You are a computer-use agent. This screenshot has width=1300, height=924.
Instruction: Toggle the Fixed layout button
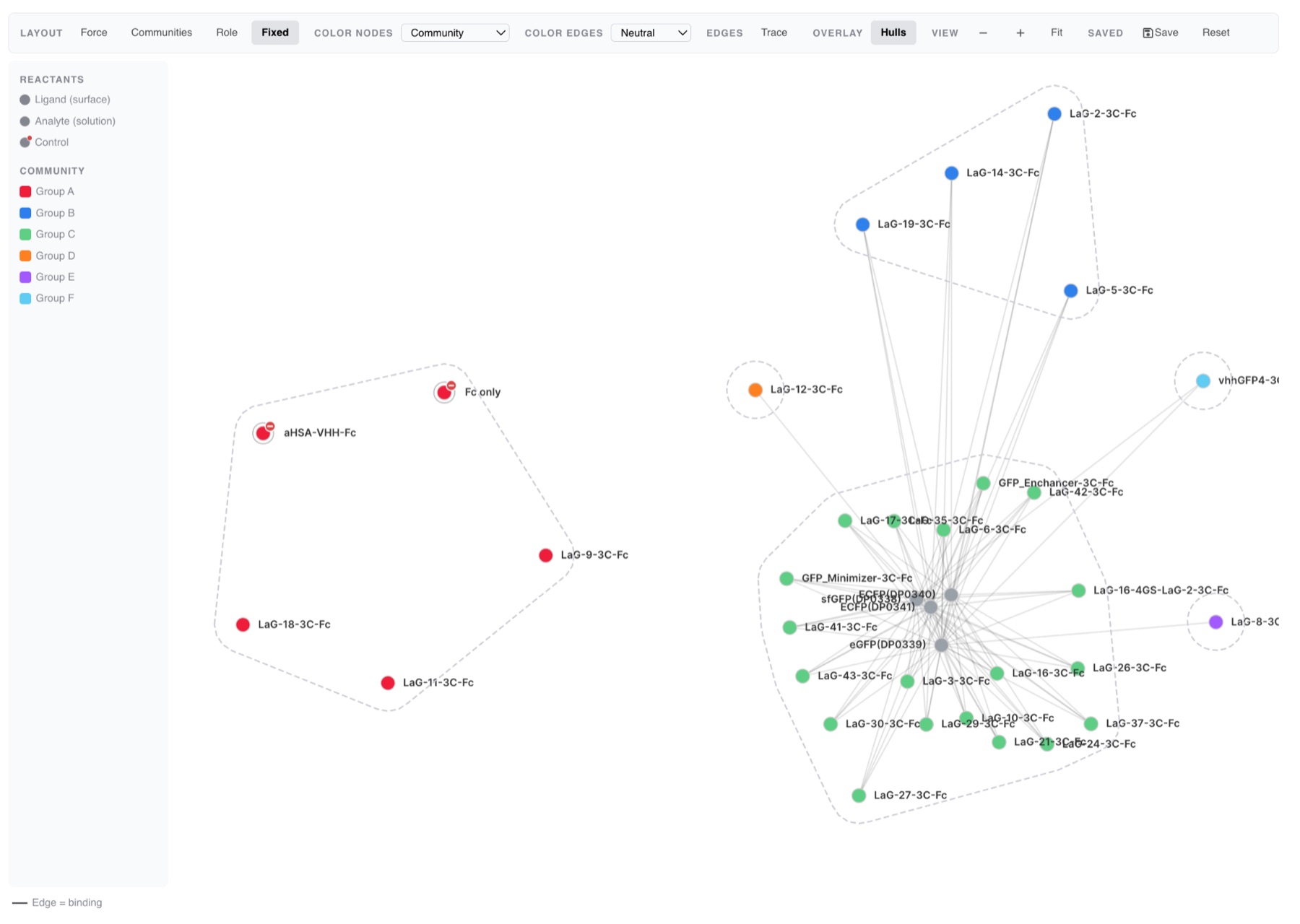point(275,32)
